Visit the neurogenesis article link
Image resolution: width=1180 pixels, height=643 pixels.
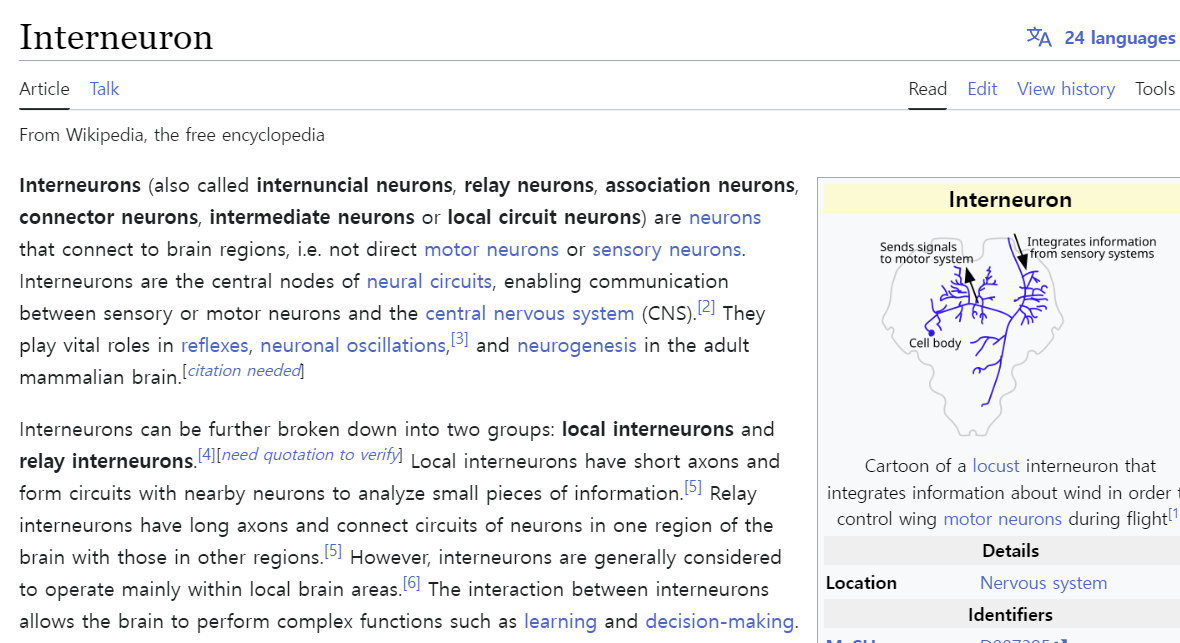(576, 345)
